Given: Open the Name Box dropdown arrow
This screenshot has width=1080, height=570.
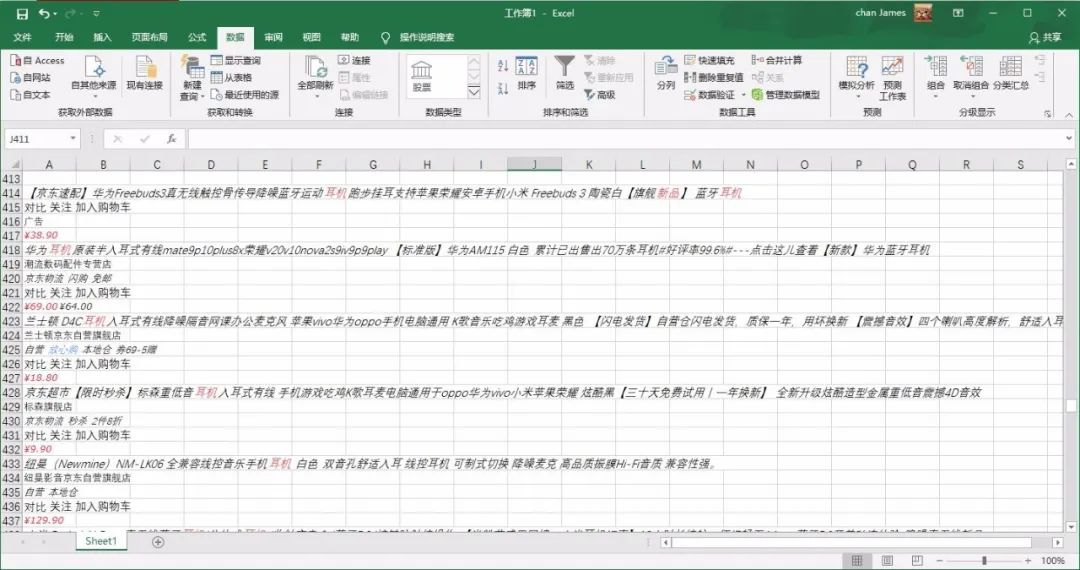Looking at the screenshot, I should (x=73, y=139).
